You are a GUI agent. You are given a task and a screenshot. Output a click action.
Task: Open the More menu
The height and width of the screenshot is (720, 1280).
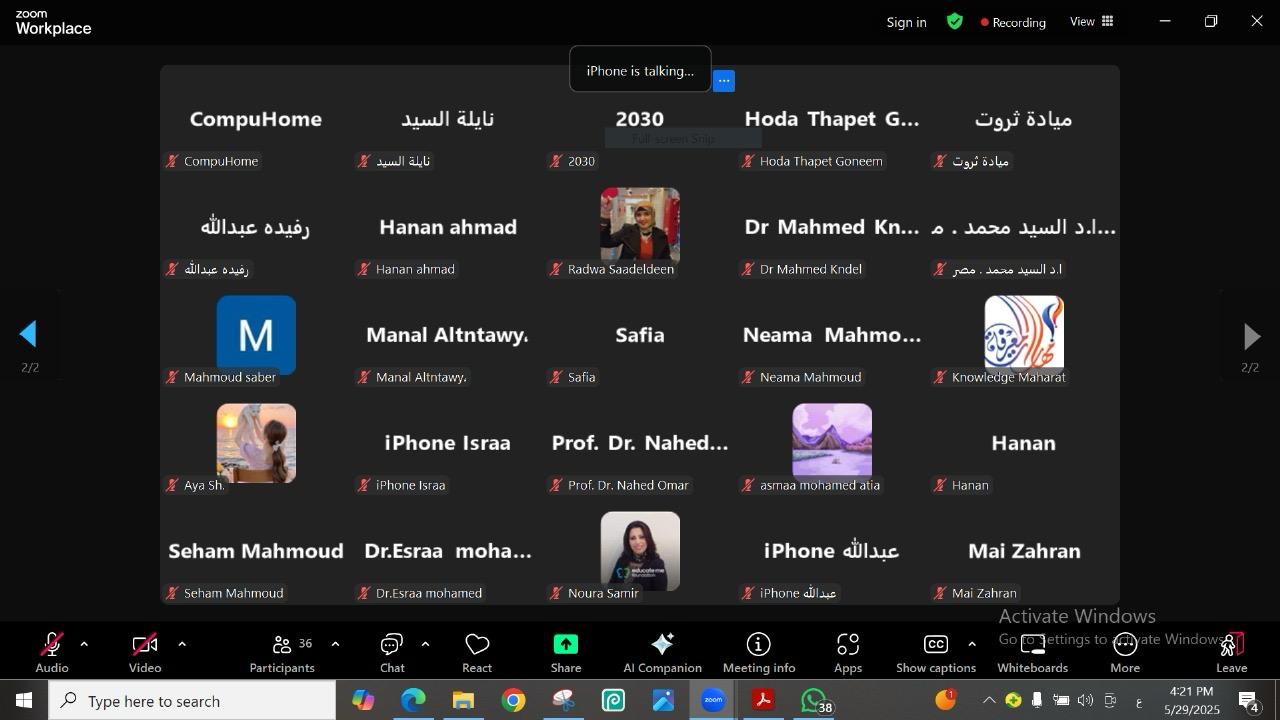(x=1125, y=652)
